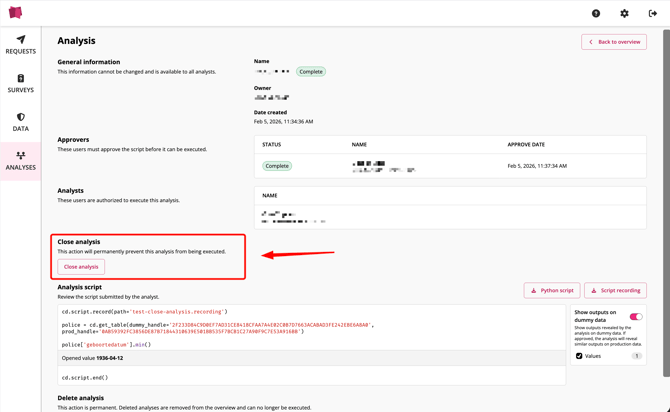Download the Script recording

(615, 290)
